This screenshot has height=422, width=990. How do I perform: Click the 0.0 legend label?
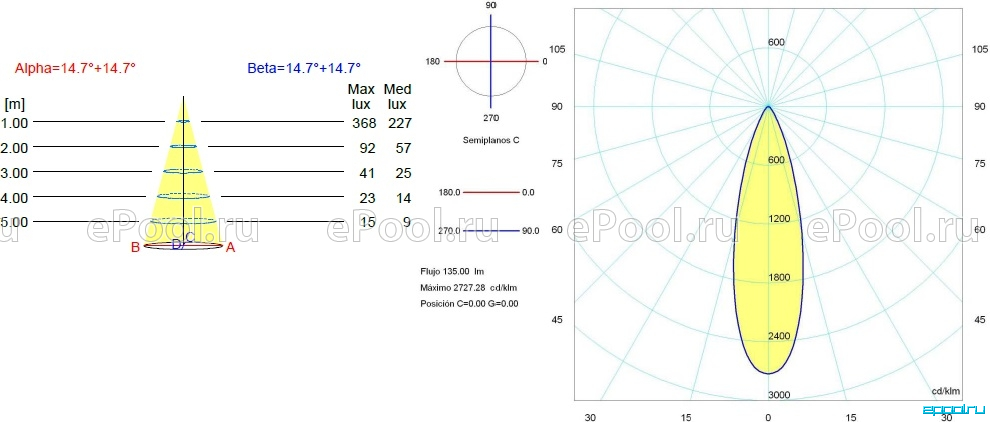tap(528, 192)
